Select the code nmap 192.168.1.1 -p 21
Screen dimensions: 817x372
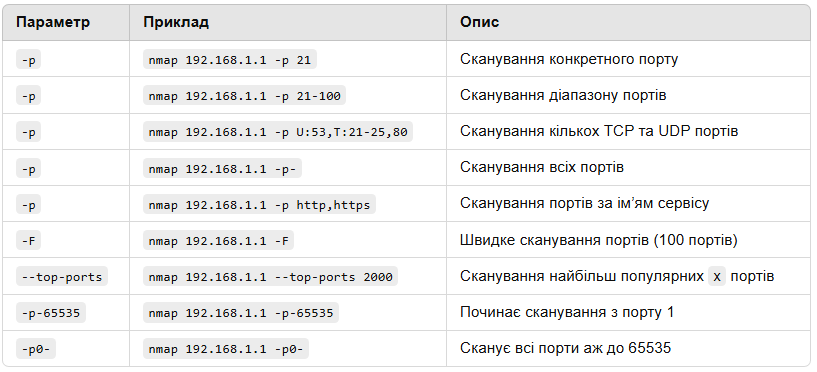[x=230, y=60]
